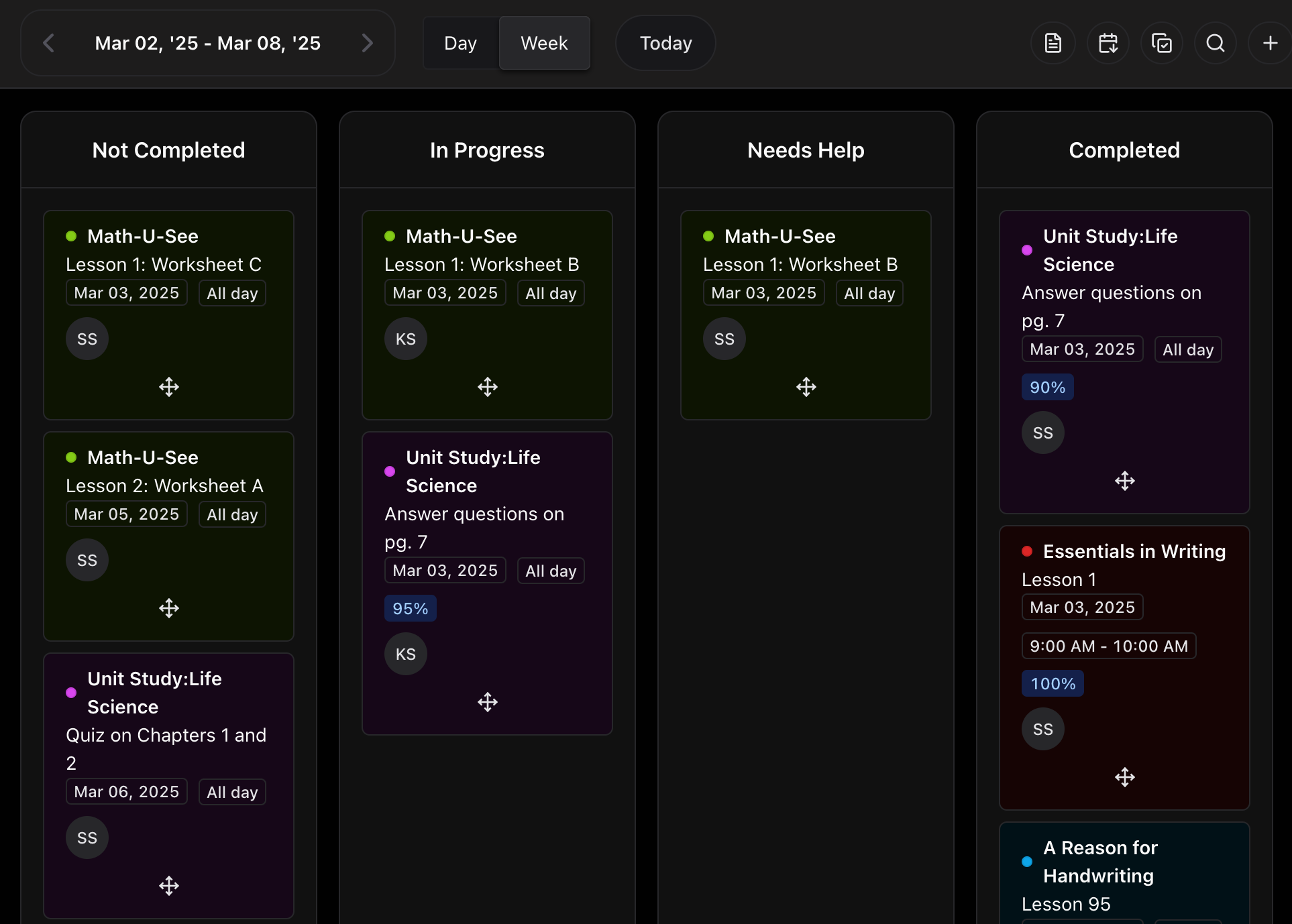Click the 95% progress badge on Unit Study card
The width and height of the screenshot is (1292, 924).
tap(410, 608)
